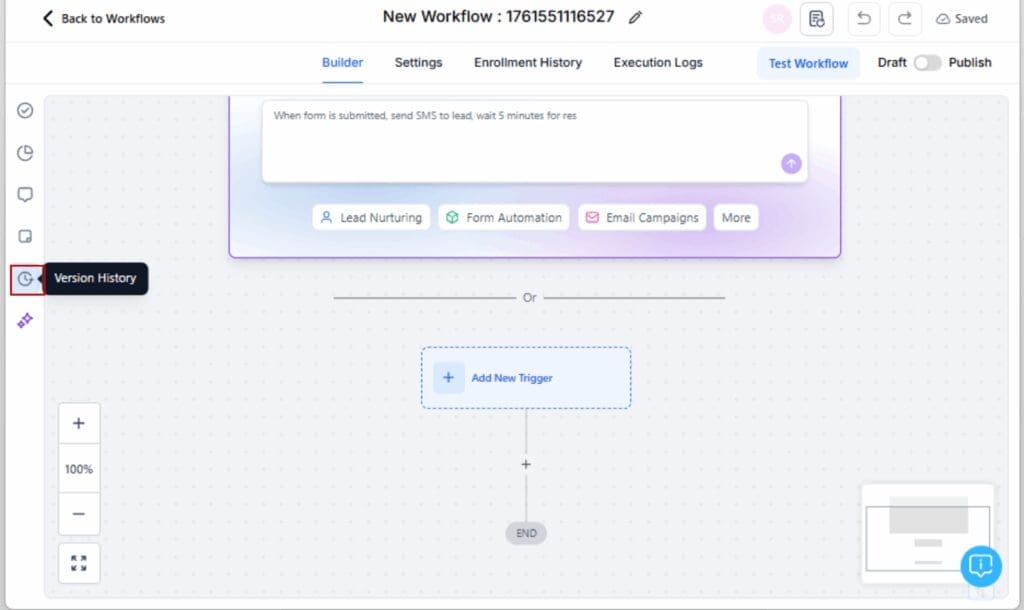The image size is (1024, 610).
Task: Click the notes panel icon in sidebar
Action: (25, 237)
